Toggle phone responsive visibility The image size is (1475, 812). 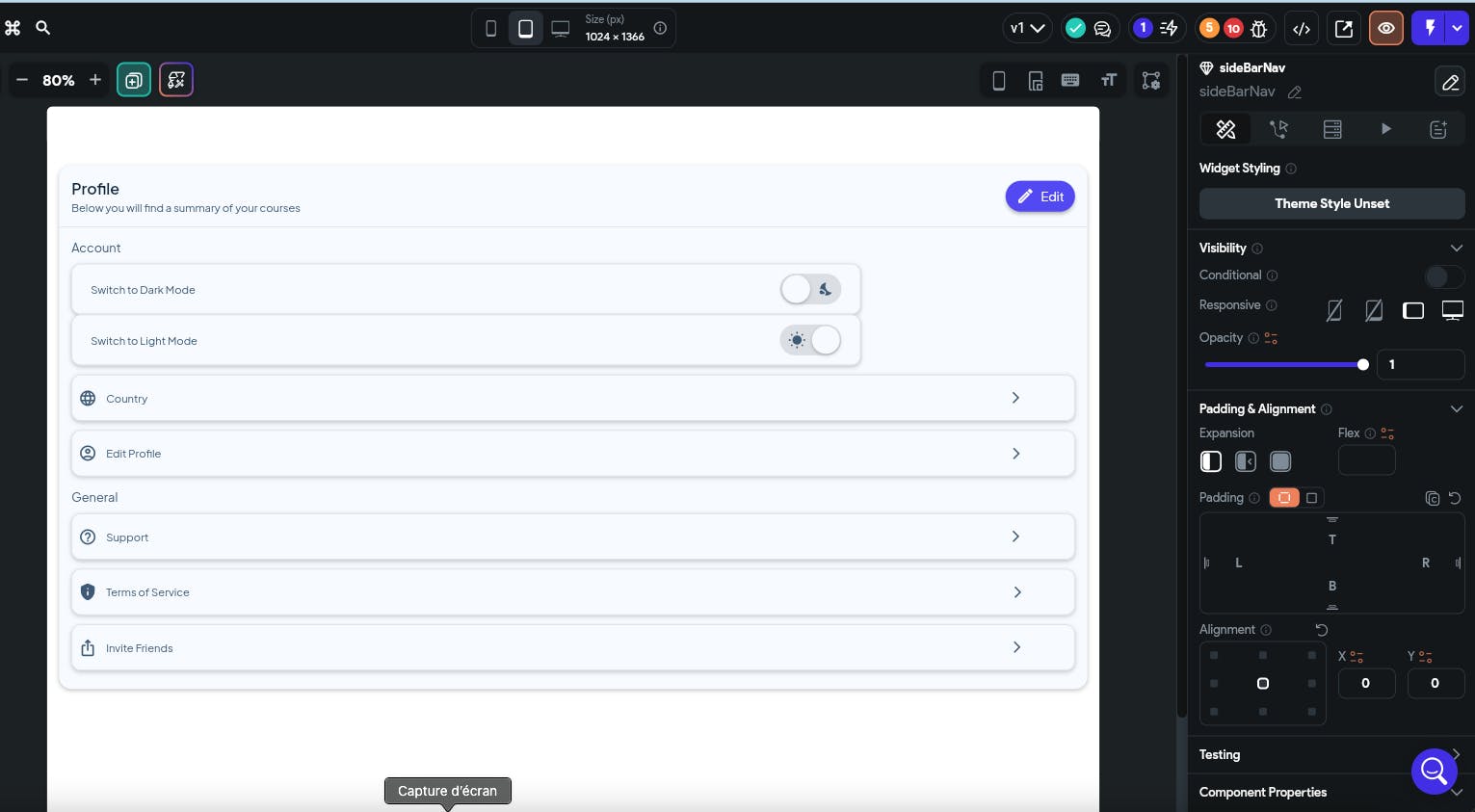1334,310
